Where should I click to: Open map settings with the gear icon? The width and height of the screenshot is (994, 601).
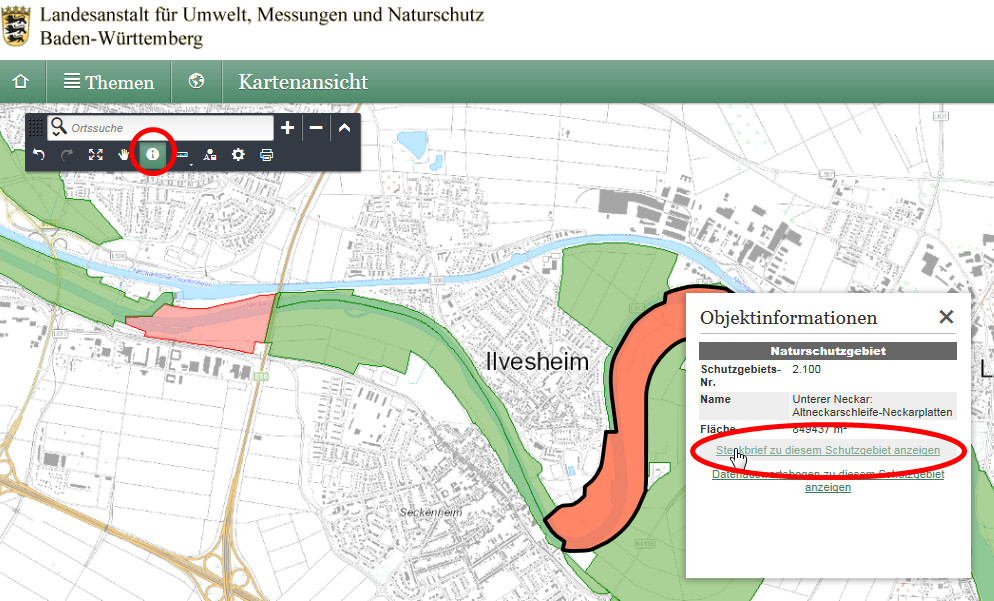coord(238,155)
